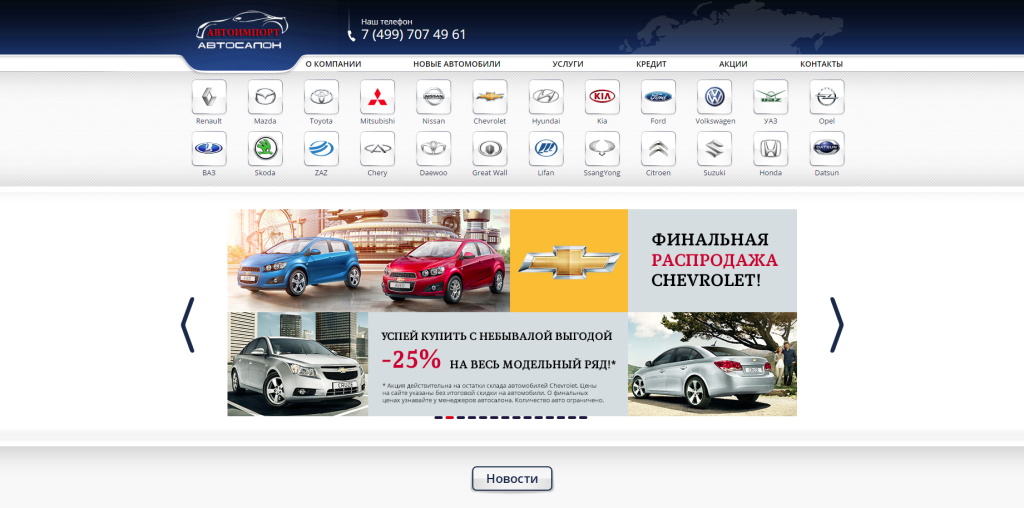Open the Chevrolet final sale banner
This screenshot has height=508, width=1024.
[512, 312]
